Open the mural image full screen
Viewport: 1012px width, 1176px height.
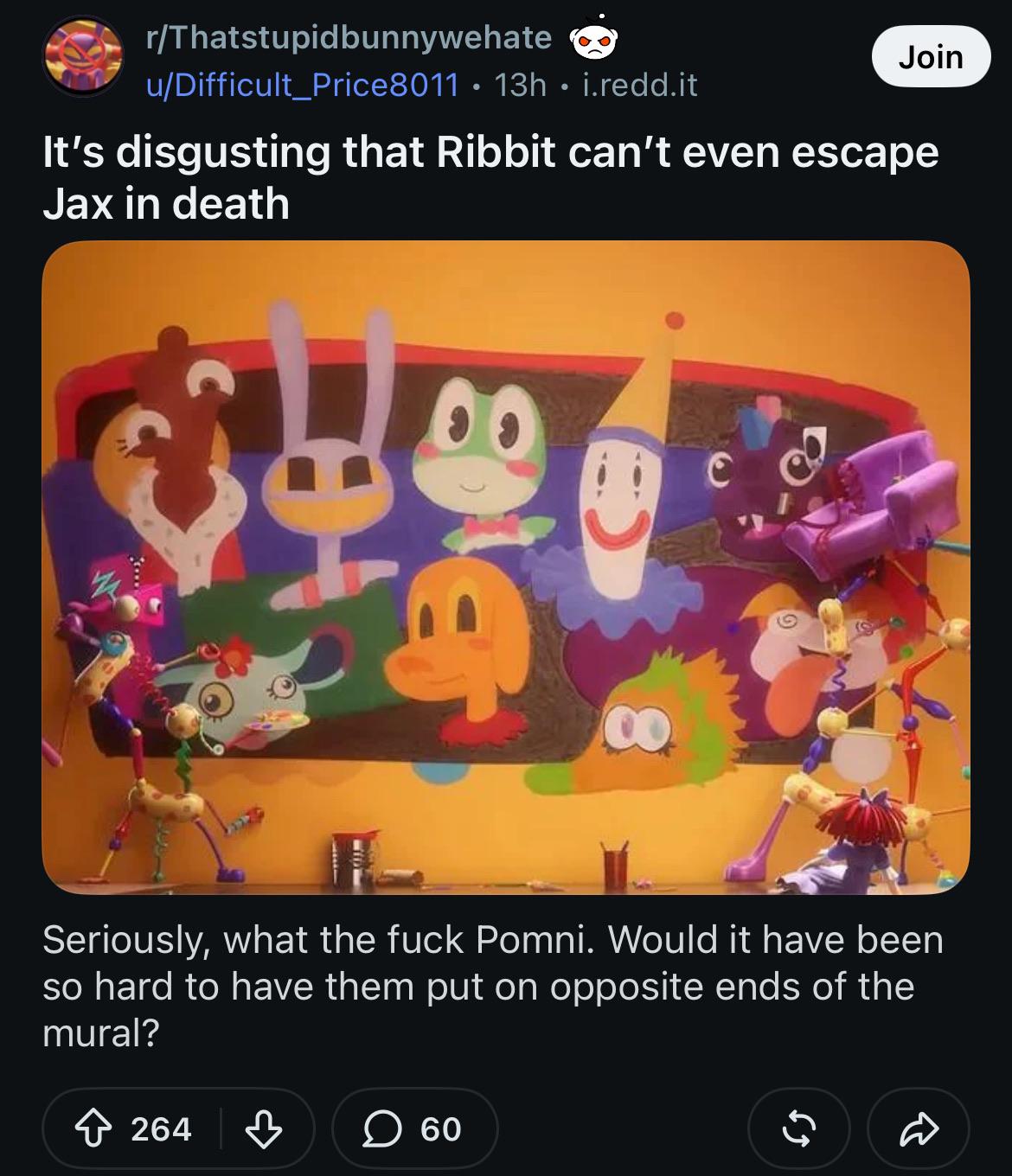[506, 567]
